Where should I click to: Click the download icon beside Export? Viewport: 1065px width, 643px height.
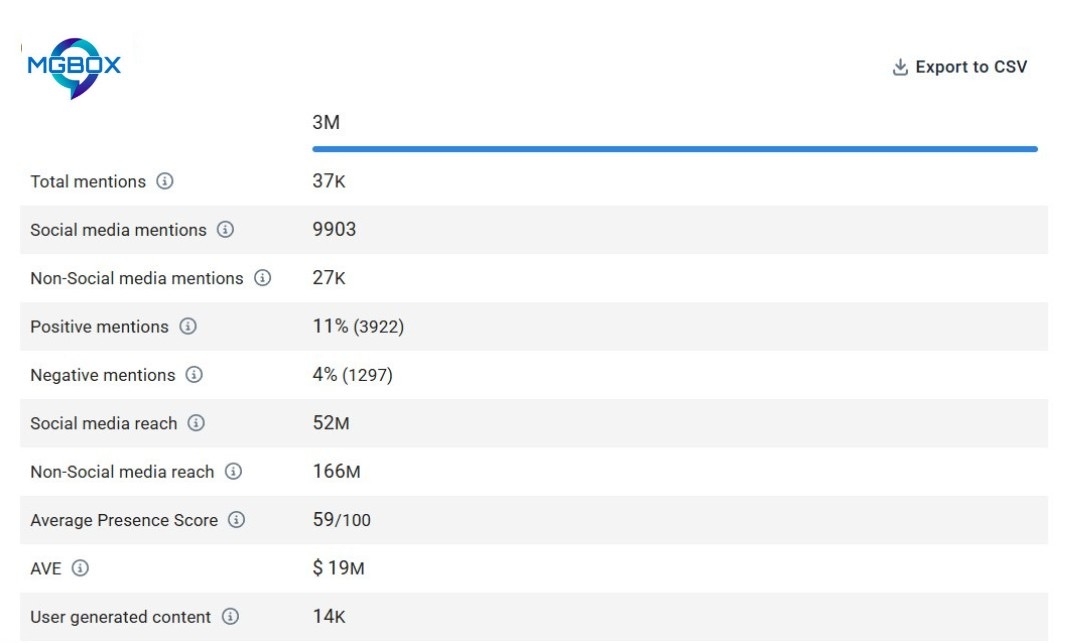point(900,67)
